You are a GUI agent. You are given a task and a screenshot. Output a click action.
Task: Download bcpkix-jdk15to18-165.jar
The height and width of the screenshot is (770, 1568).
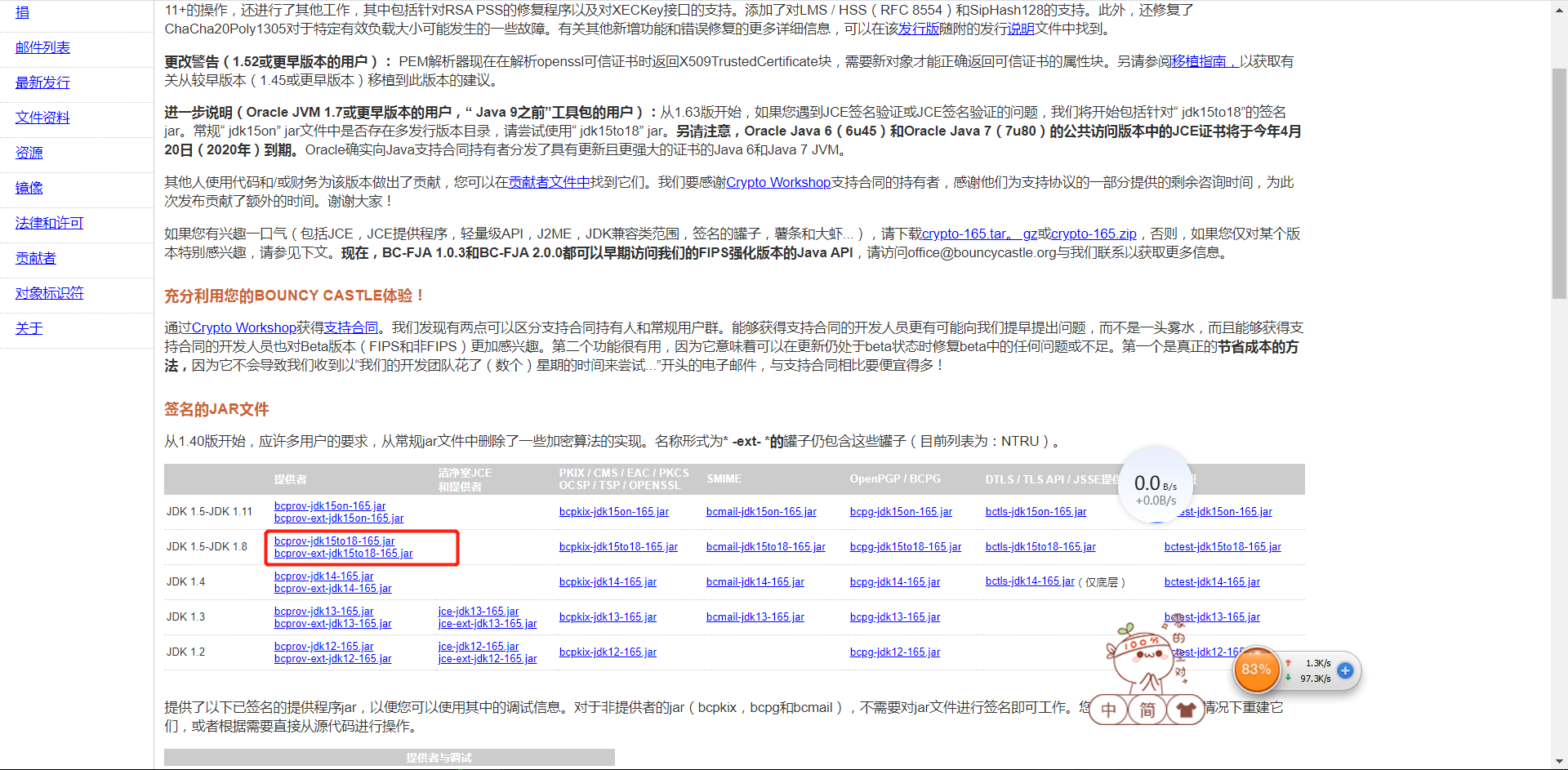[x=618, y=547]
